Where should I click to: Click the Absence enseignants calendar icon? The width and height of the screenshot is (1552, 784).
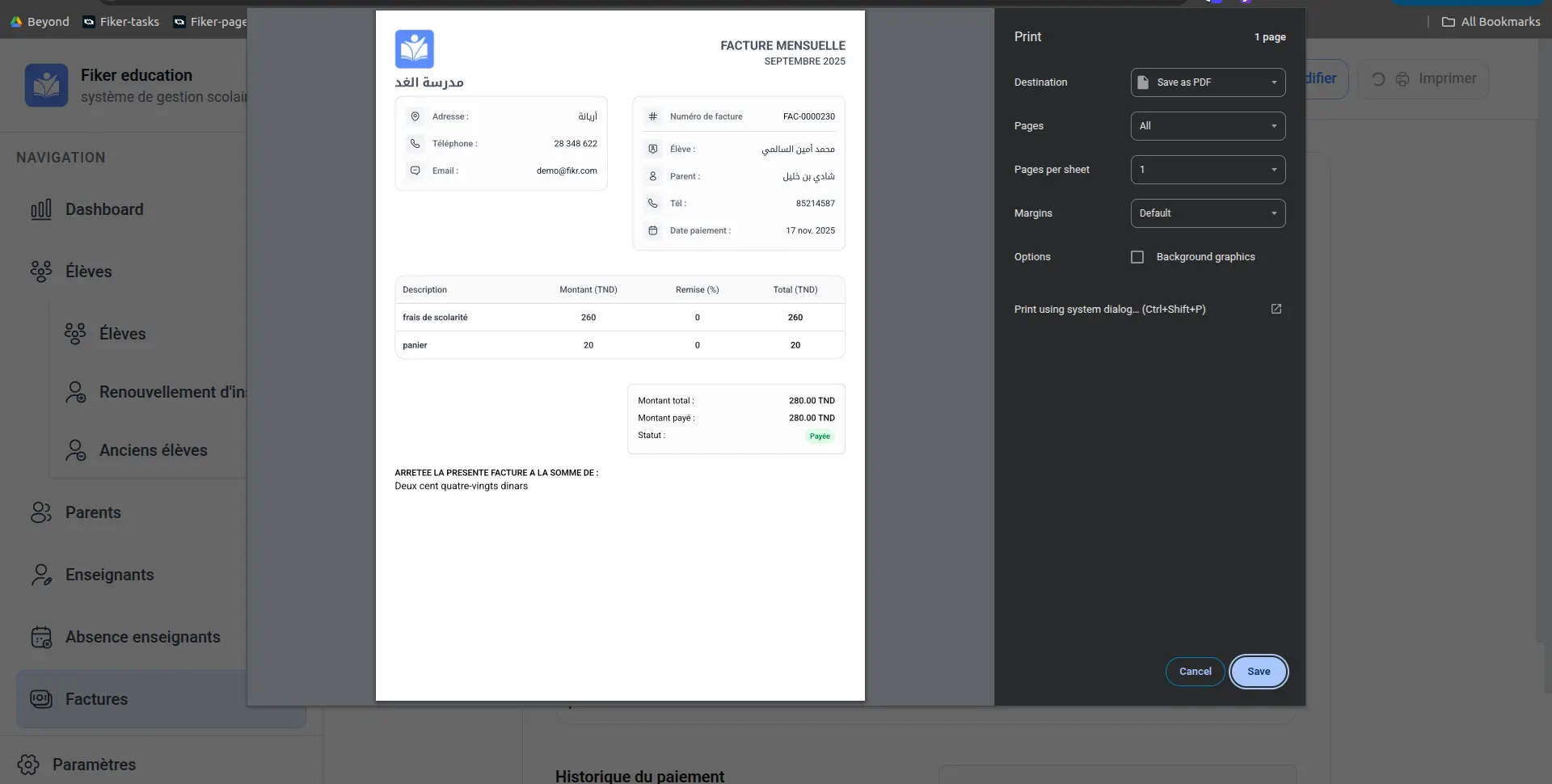(x=41, y=638)
